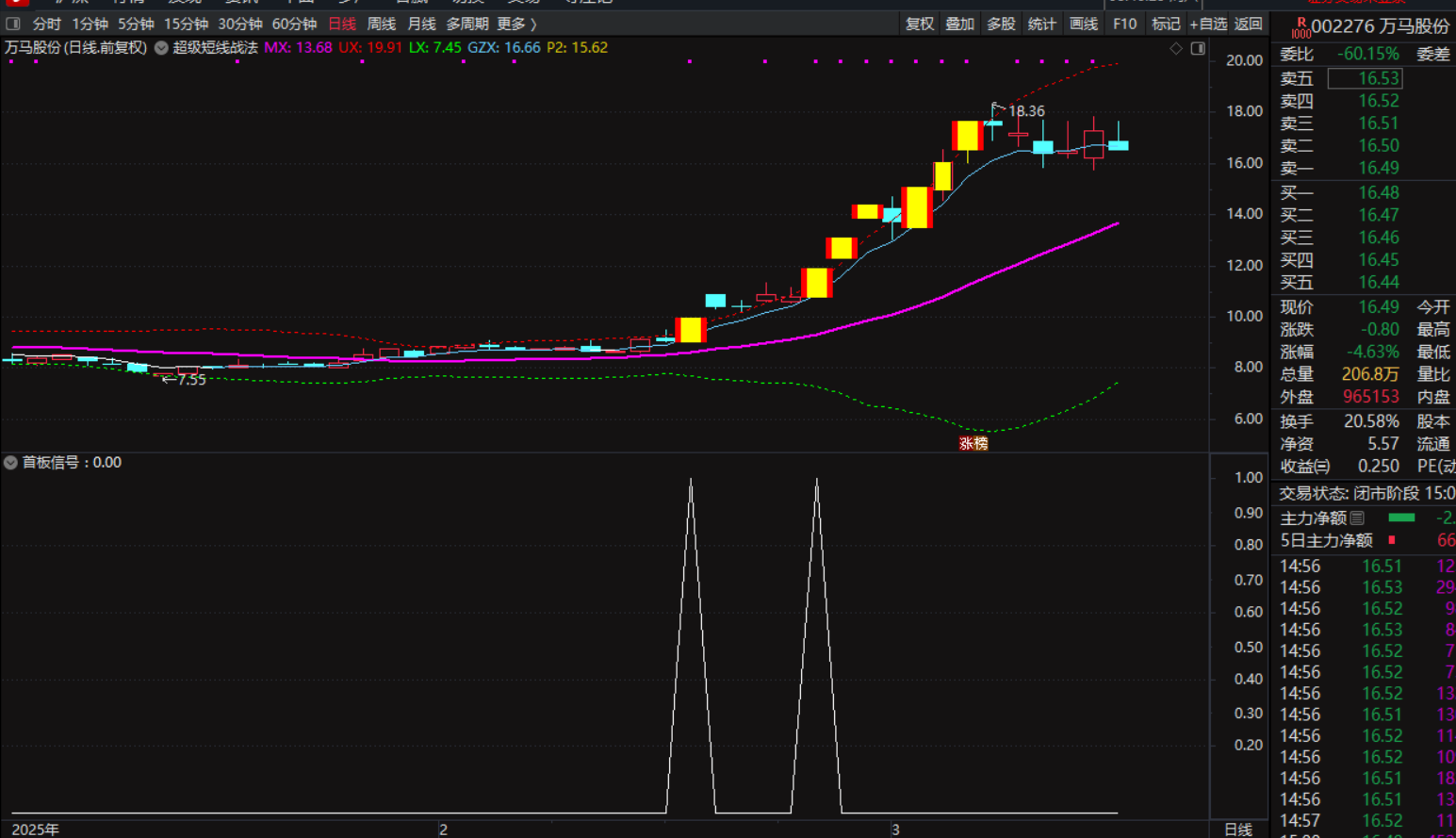The width and height of the screenshot is (1456, 838).
Task: Click the 返回 back button
Action: click(1249, 24)
